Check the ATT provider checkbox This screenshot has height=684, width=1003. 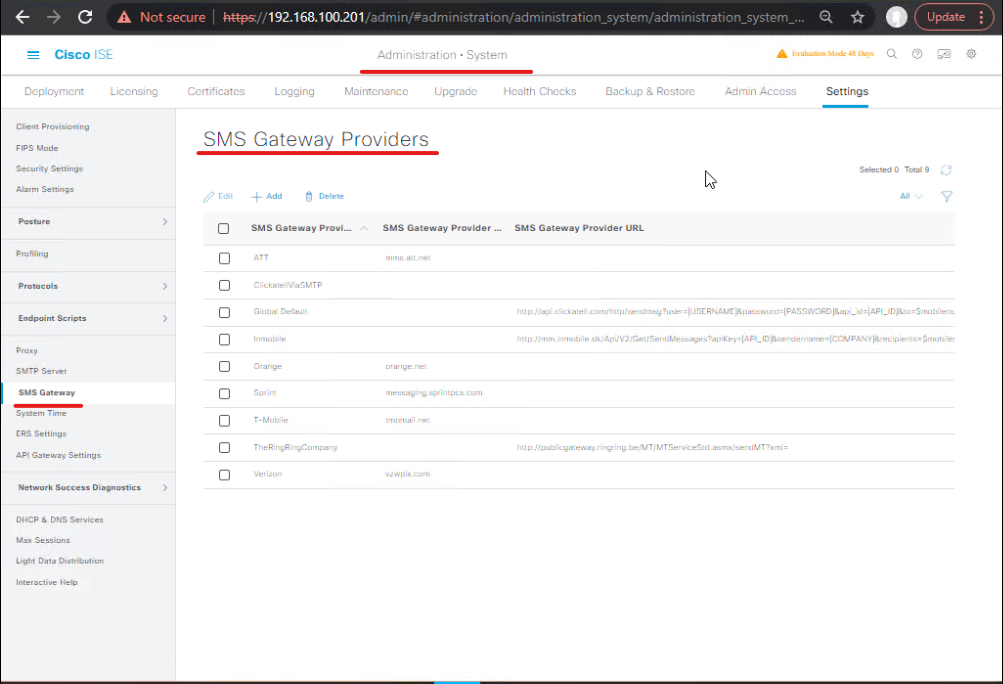[224, 258]
